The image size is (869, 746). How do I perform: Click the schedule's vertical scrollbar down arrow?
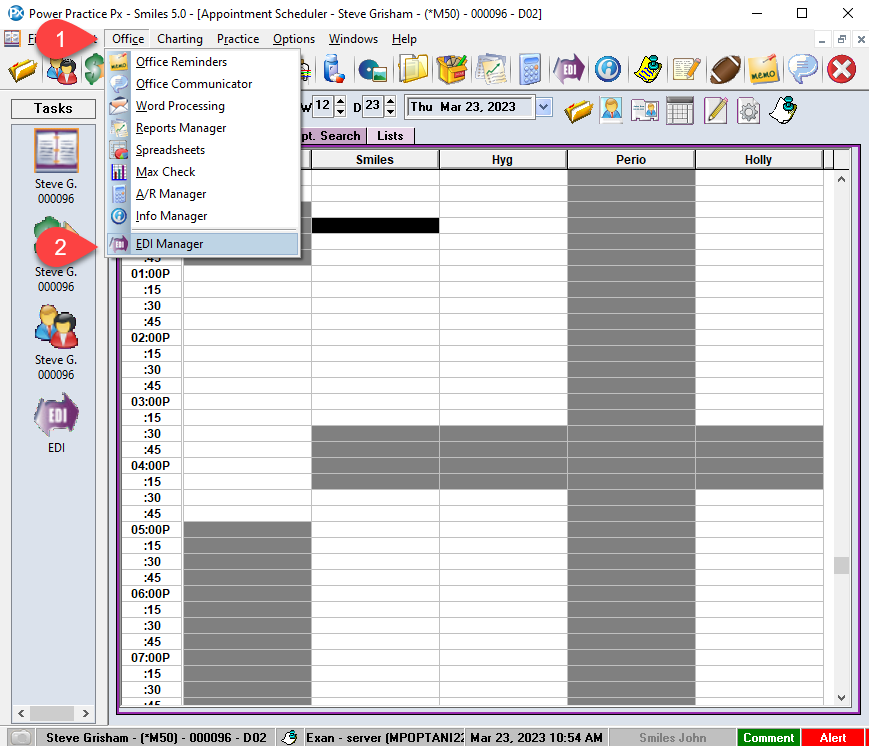841,698
